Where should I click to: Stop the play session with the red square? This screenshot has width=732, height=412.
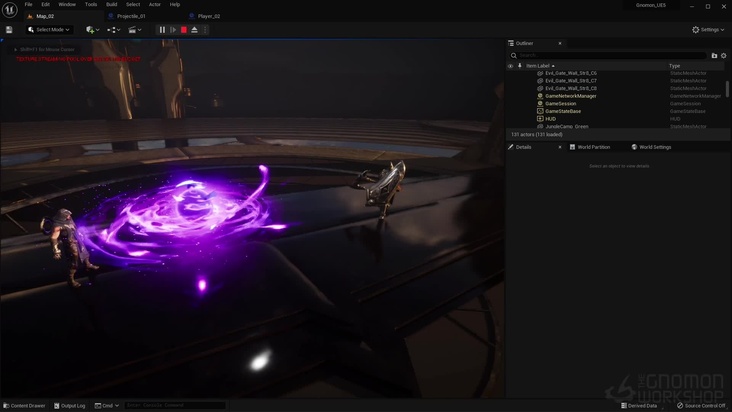(184, 30)
